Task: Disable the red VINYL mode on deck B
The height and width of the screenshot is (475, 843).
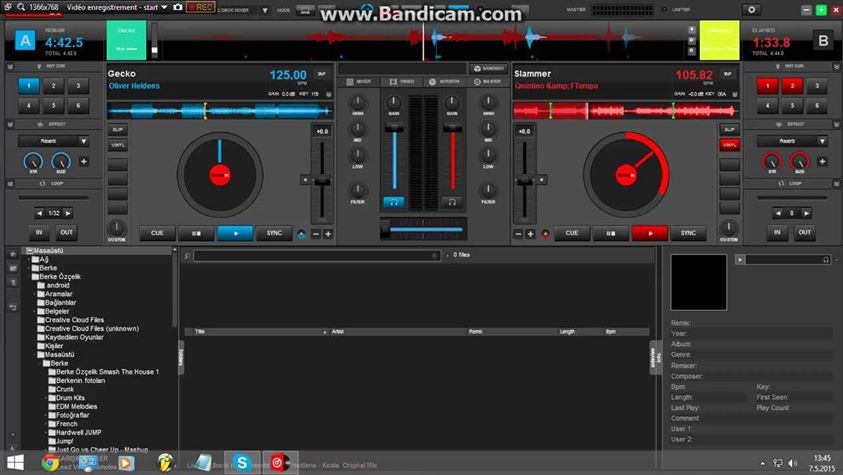Action: [x=730, y=145]
